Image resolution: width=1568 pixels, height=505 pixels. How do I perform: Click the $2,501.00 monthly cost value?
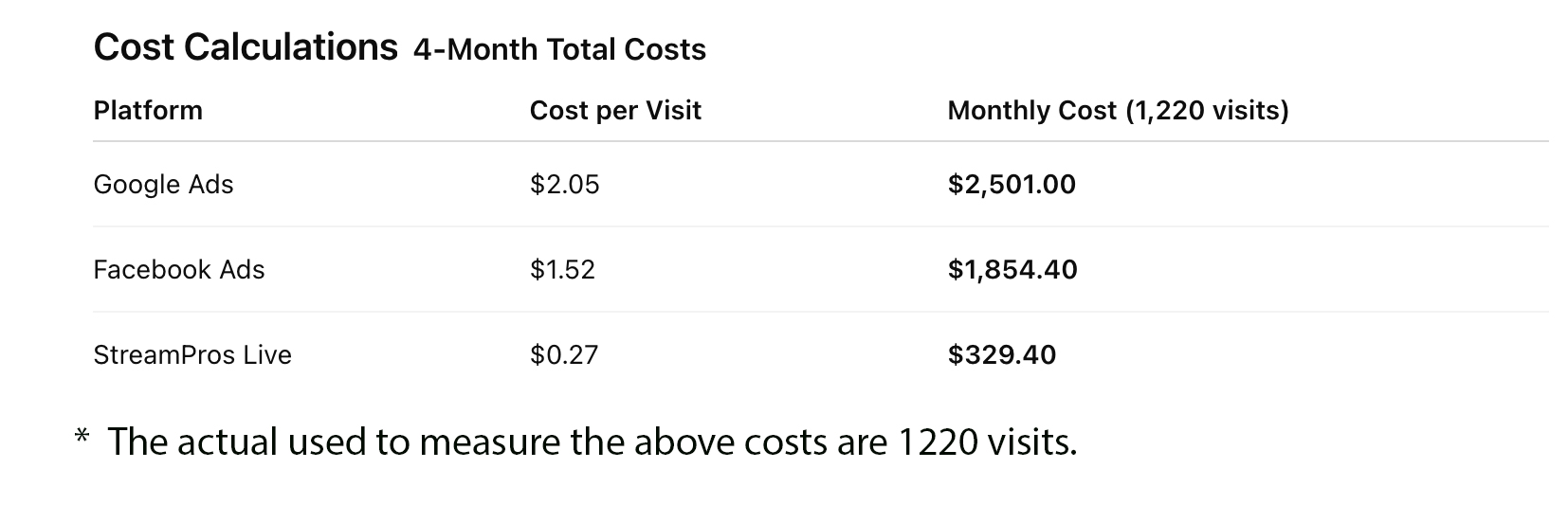(x=1012, y=184)
